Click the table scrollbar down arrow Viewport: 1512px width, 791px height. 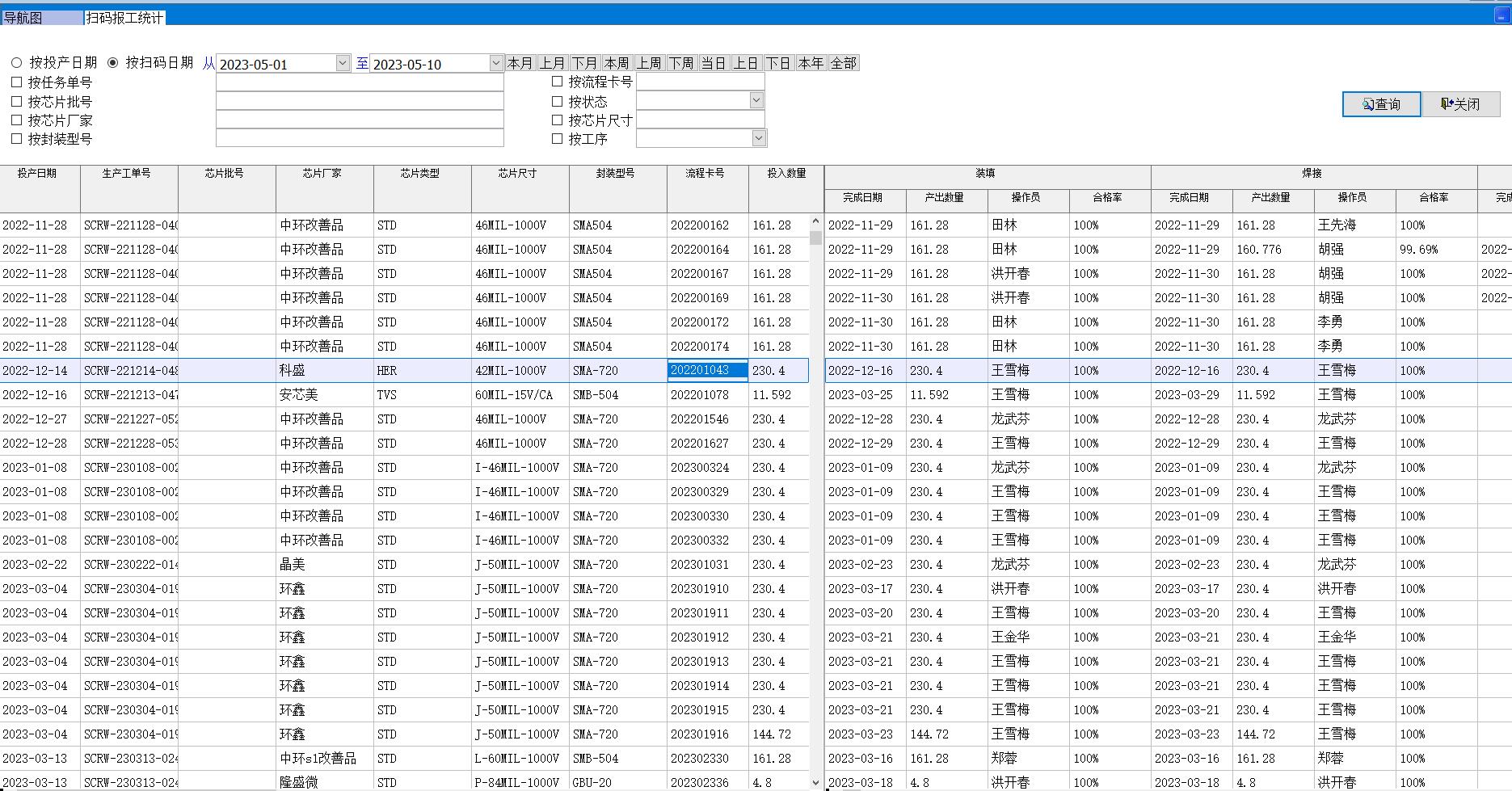tap(815, 783)
